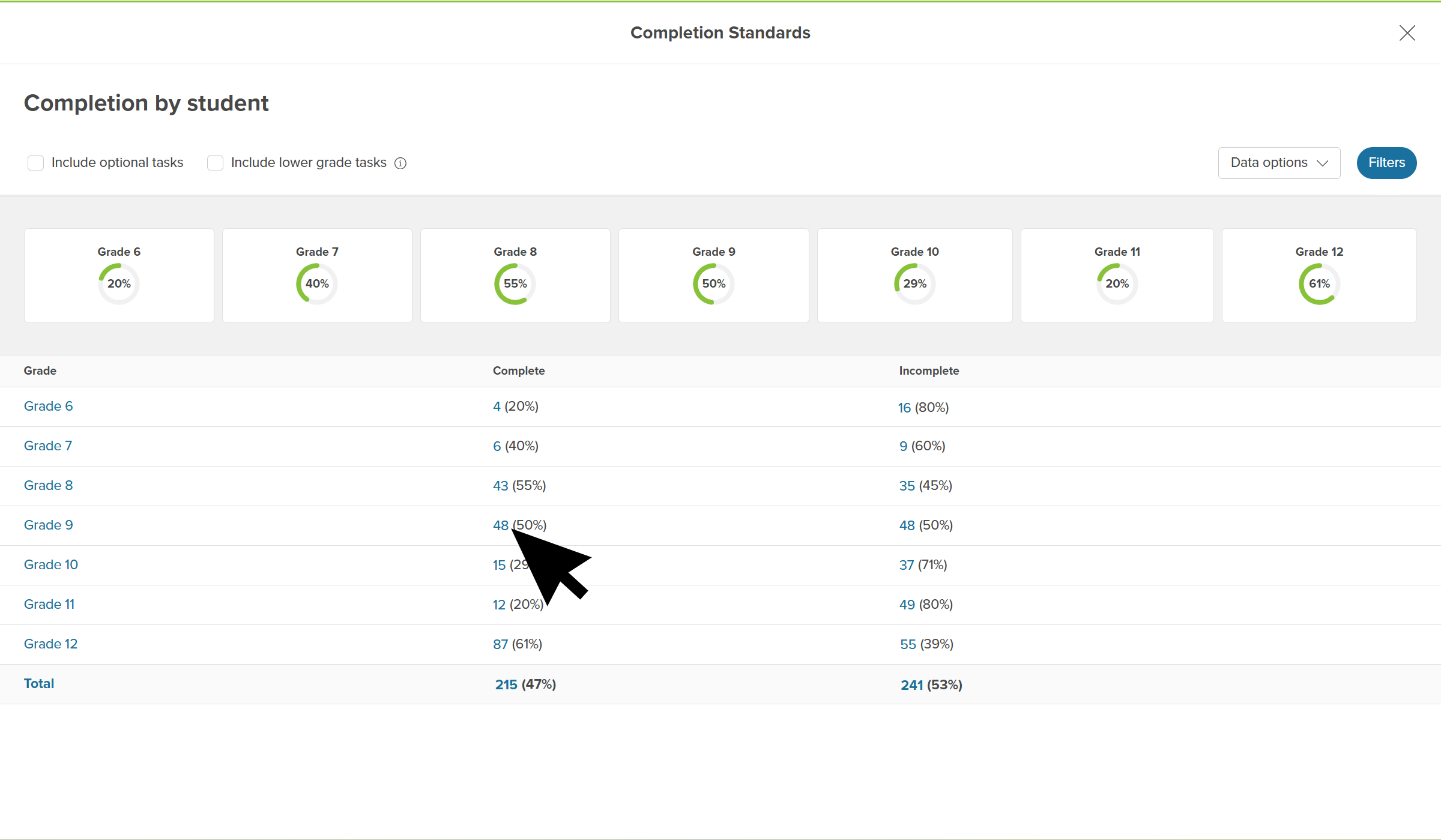Click the Grade 12 61% progress ring
Image resolution: width=1441 pixels, height=840 pixels.
(1319, 283)
